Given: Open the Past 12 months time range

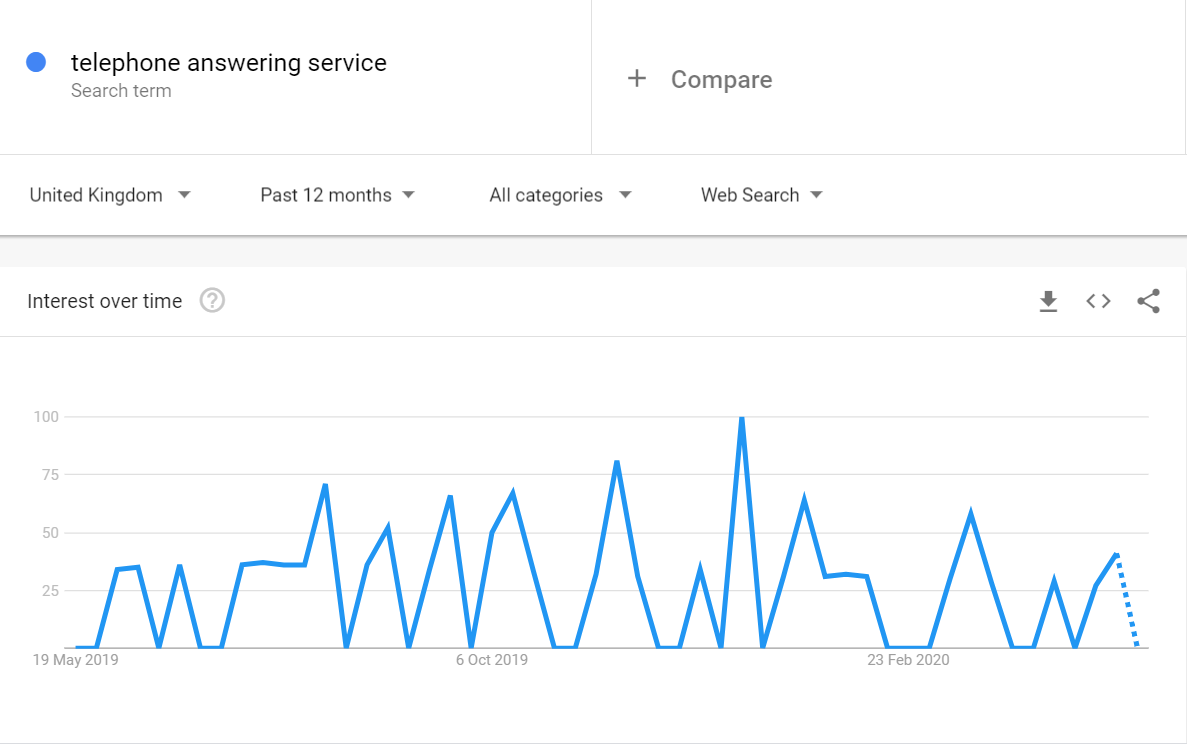Looking at the screenshot, I should tap(337, 195).
